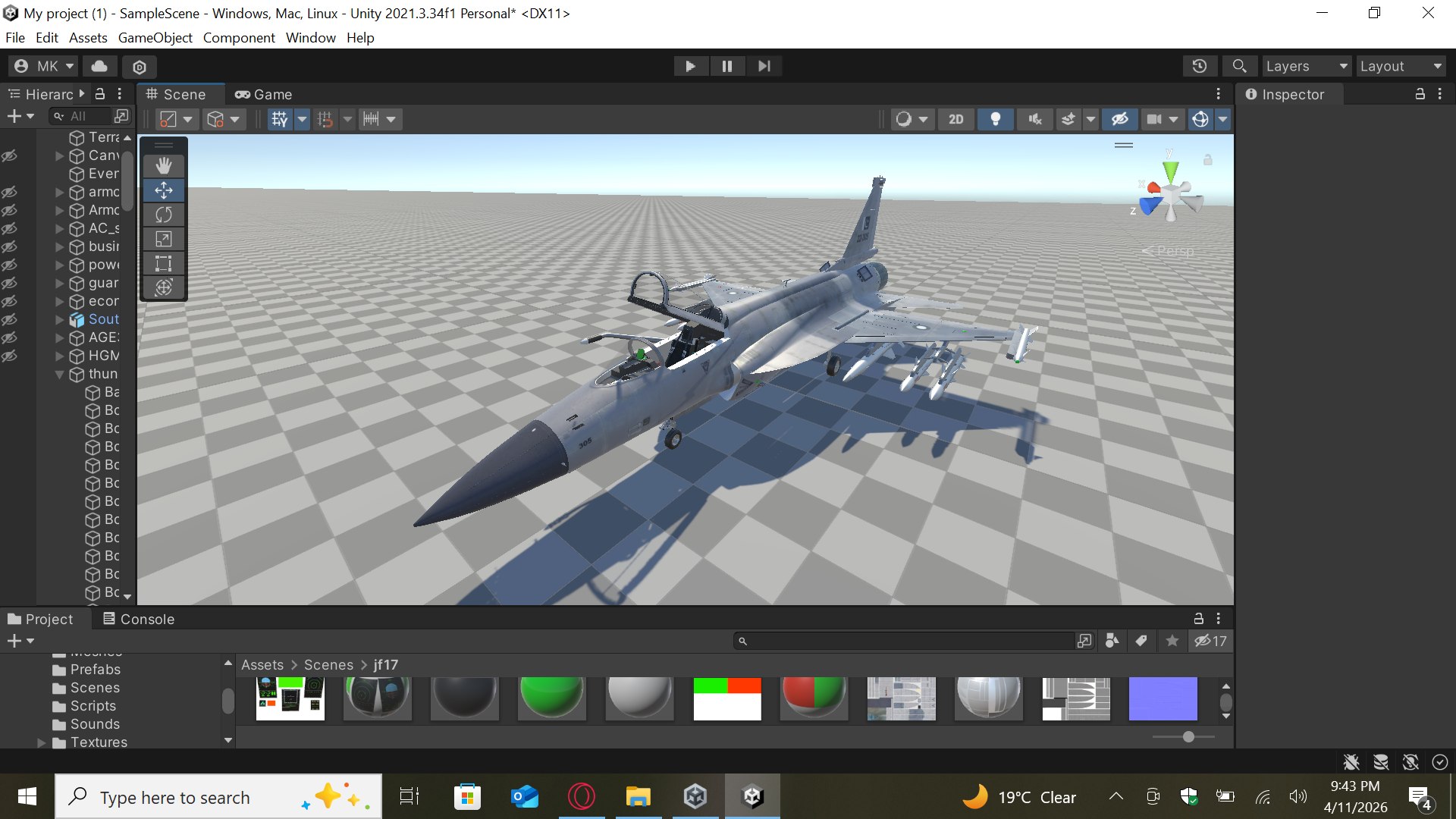Open File Explorer from taskbar
Image resolution: width=1456 pixels, height=819 pixels.
tap(638, 796)
